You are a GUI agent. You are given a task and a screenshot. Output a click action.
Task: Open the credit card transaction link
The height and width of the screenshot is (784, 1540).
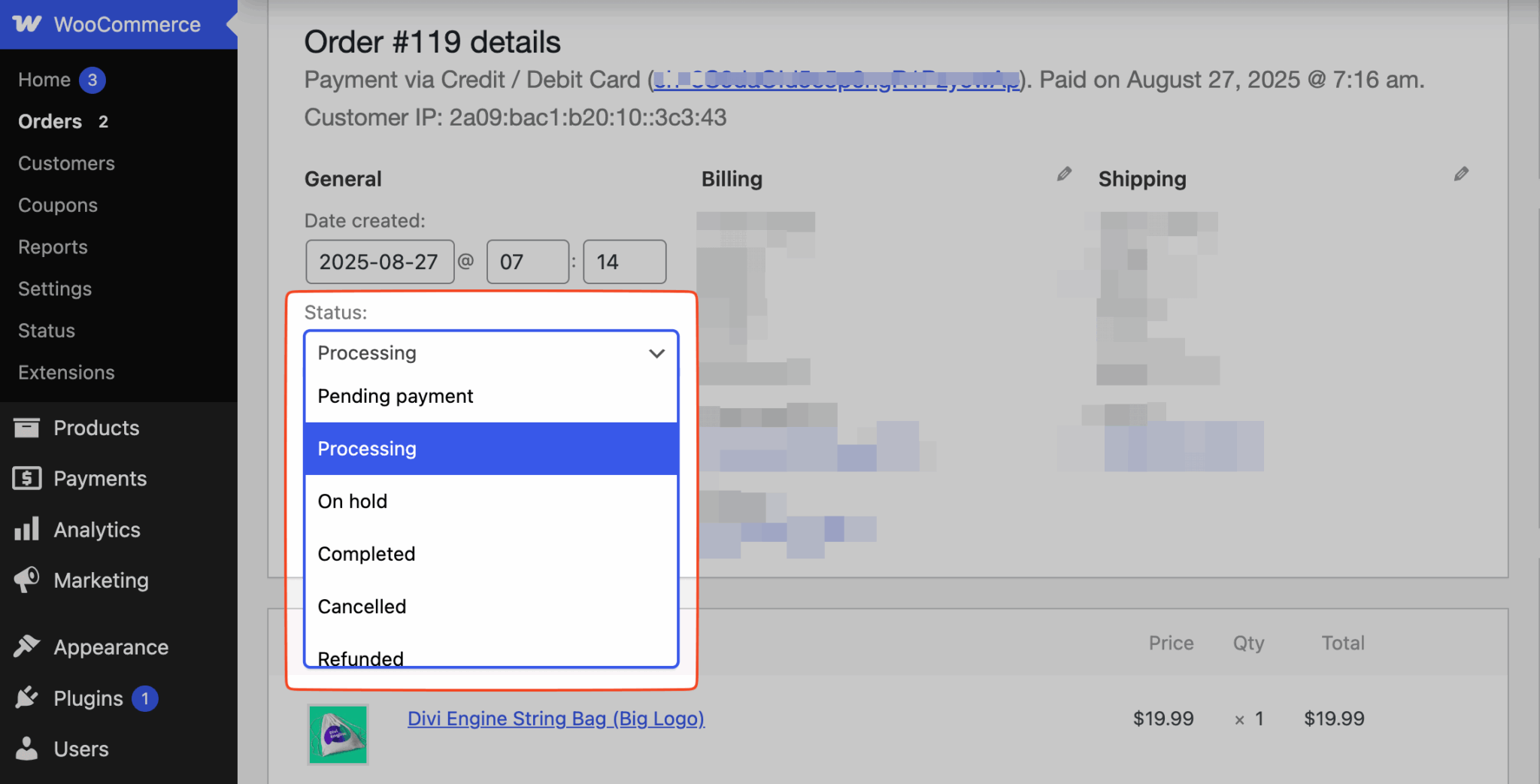(835, 80)
